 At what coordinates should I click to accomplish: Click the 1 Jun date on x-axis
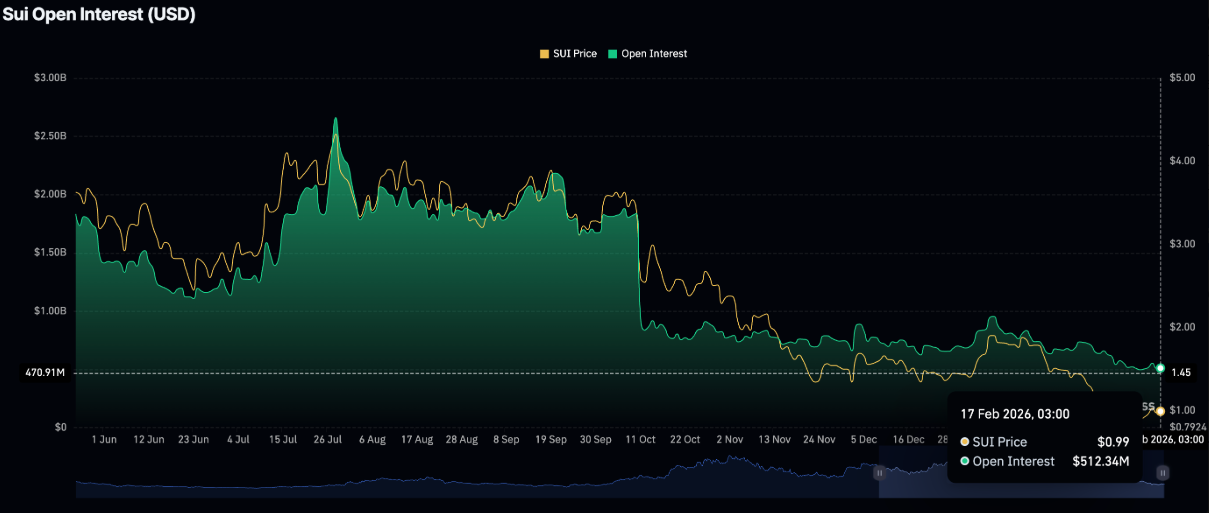(x=103, y=439)
